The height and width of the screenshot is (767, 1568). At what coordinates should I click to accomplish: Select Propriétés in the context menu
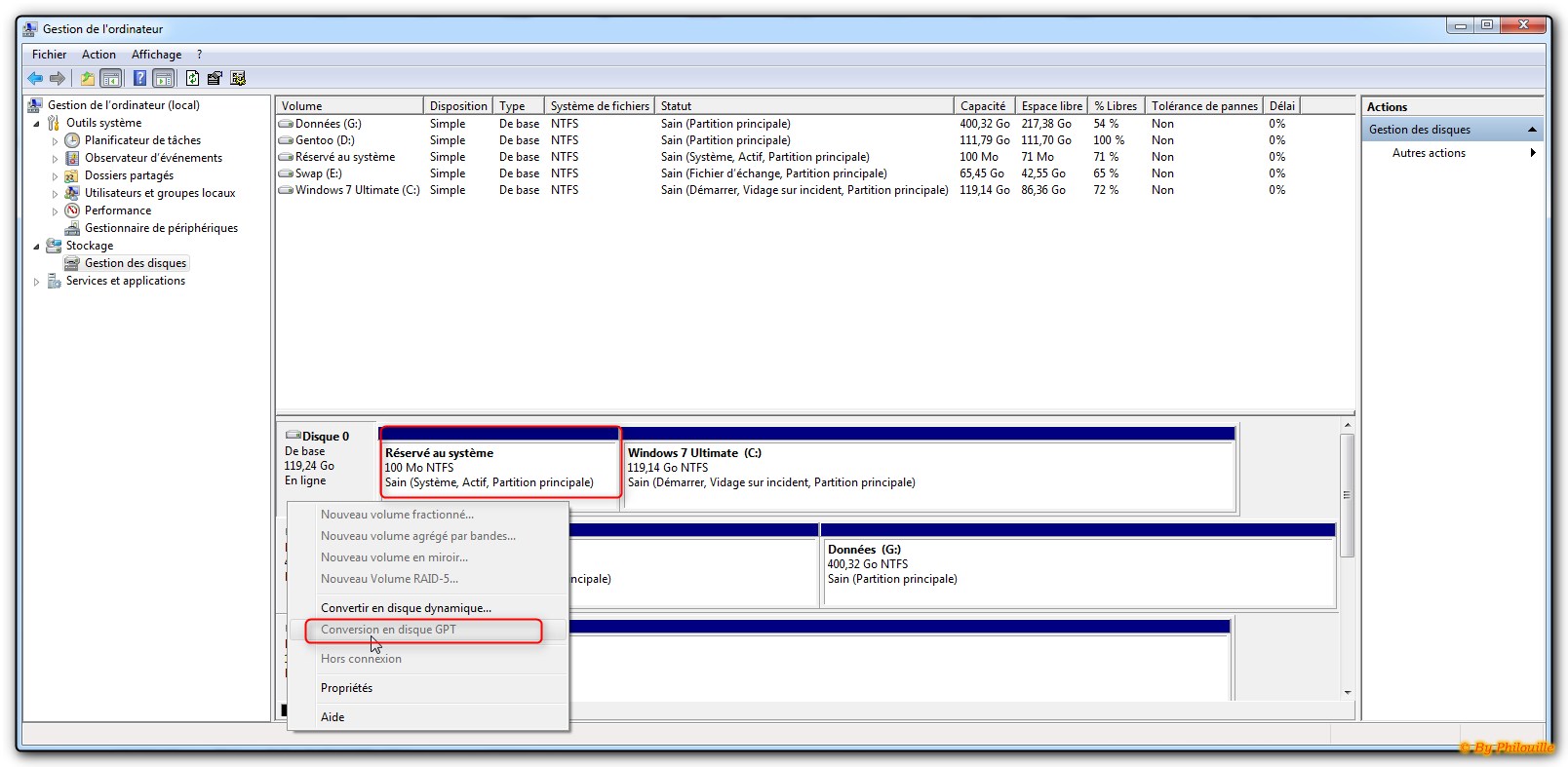click(346, 688)
